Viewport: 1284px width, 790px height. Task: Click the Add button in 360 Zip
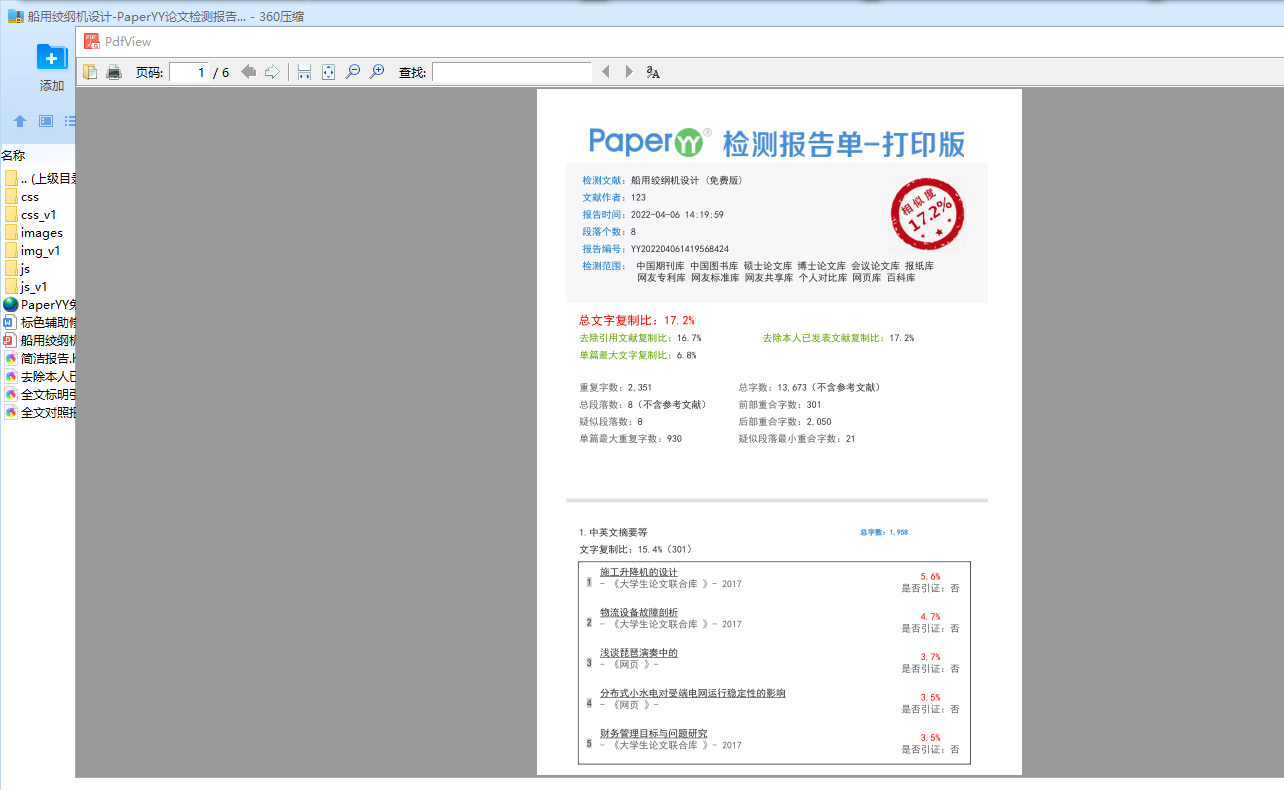[x=52, y=67]
